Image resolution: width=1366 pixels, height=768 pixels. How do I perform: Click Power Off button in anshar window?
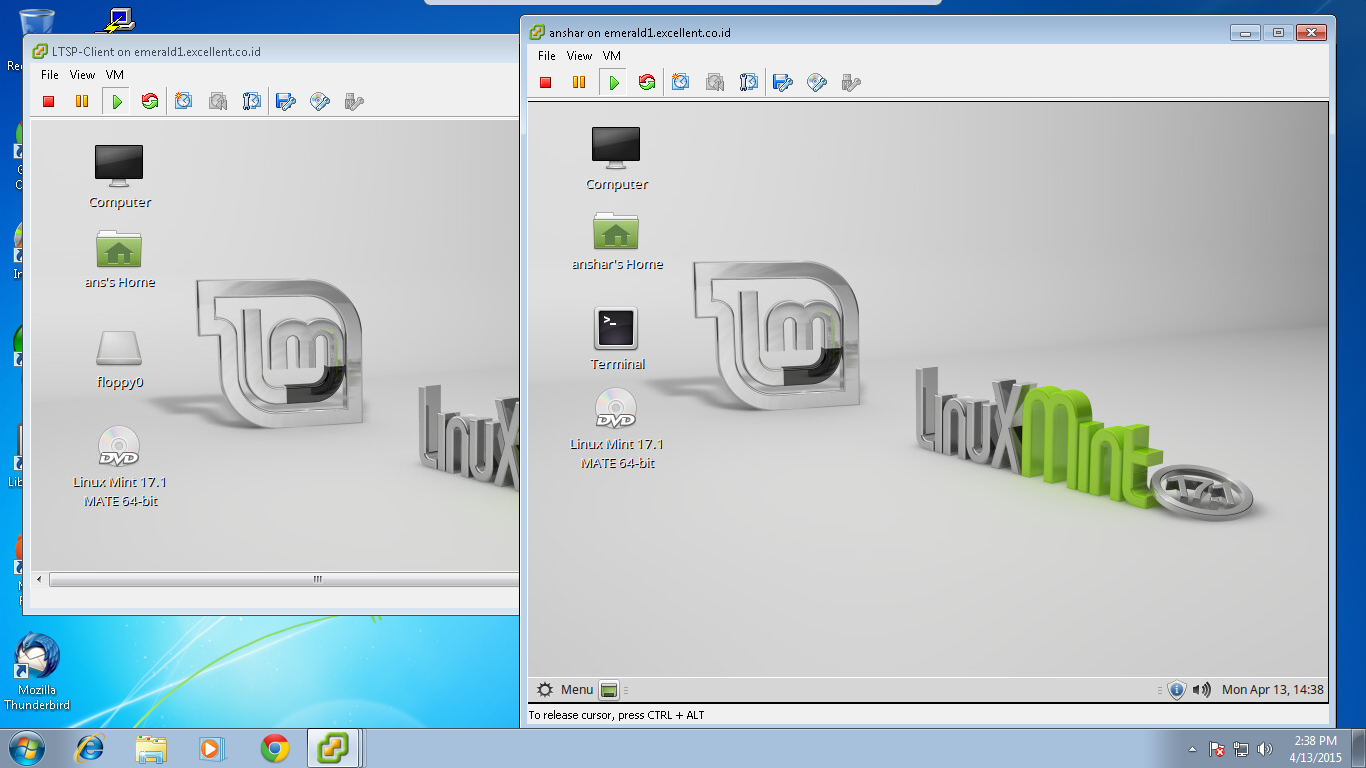pyautogui.click(x=546, y=82)
